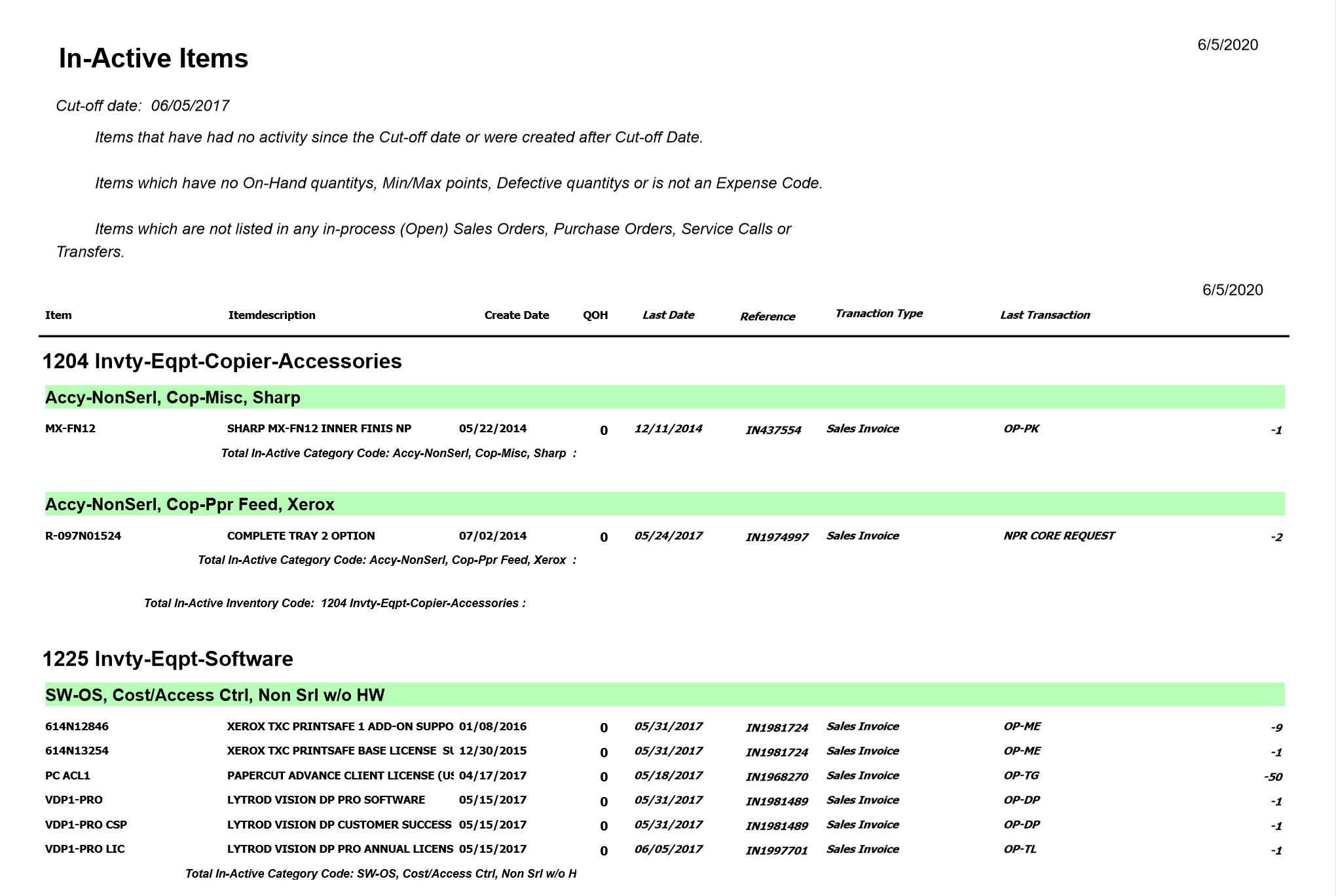Viewport: 1336px width, 896px height.
Task: Click last transaction OP-TL
Action: point(1020,849)
